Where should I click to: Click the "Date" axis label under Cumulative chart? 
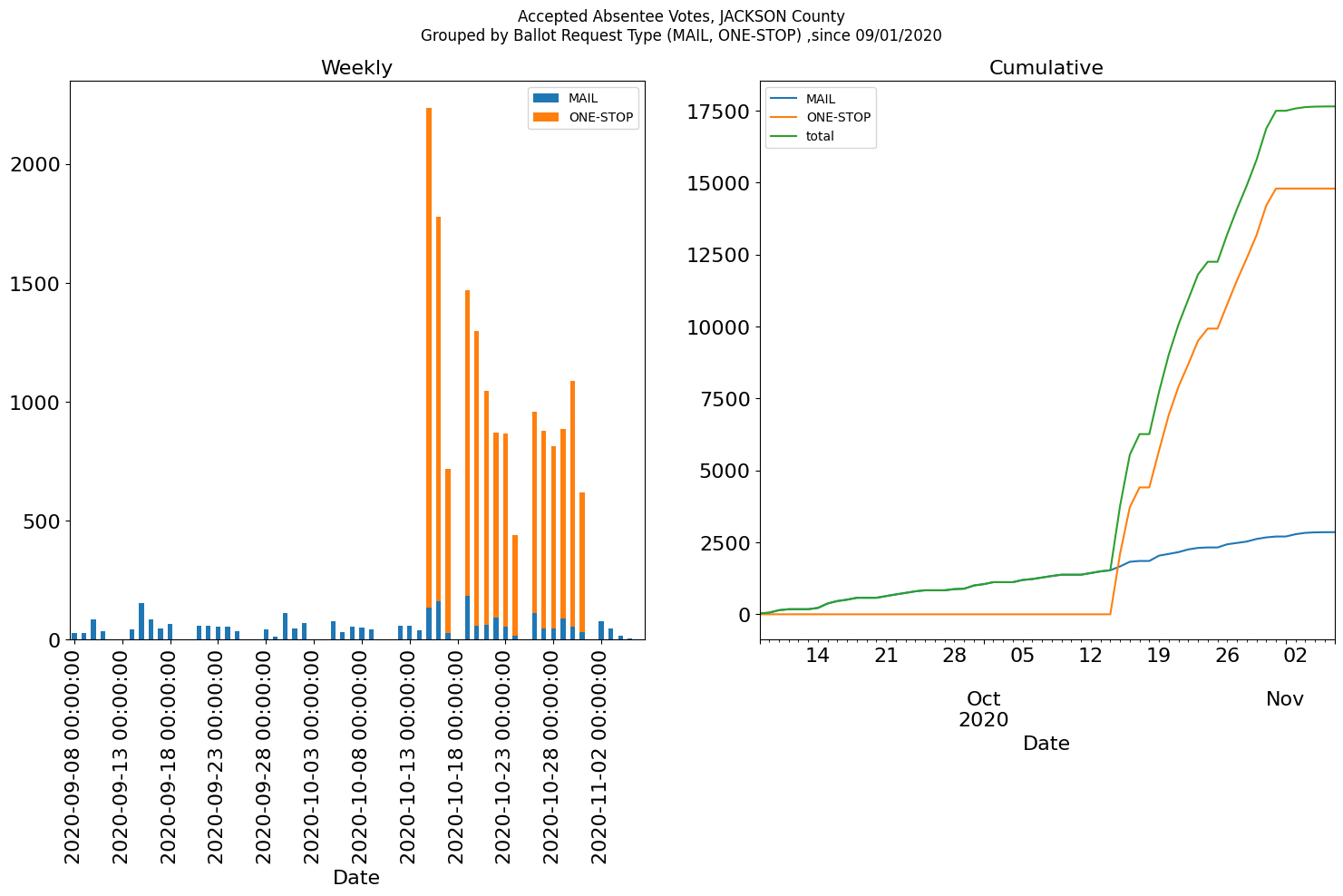pos(1046,744)
